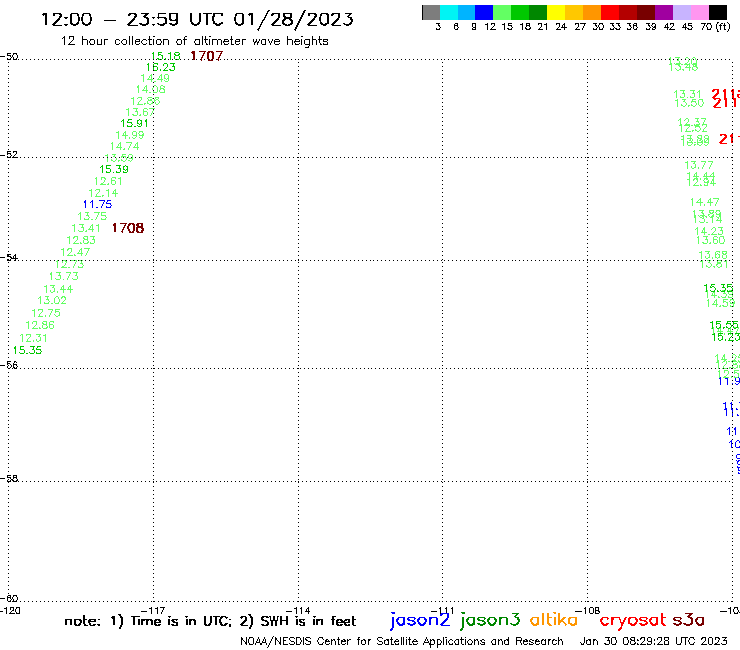Click the 14.49 wave height value
This screenshot has height=650, width=740.
pos(155,78)
